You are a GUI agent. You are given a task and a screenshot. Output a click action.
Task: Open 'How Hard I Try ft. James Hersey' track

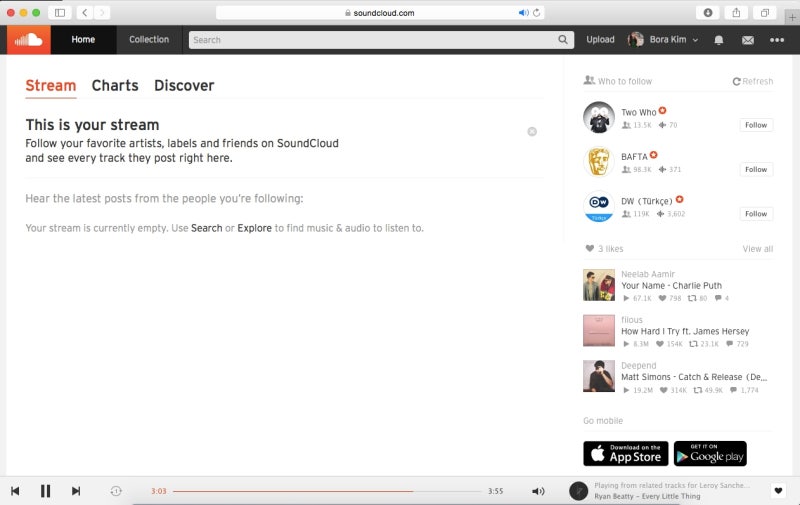pyautogui.click(x=685, y=331)
